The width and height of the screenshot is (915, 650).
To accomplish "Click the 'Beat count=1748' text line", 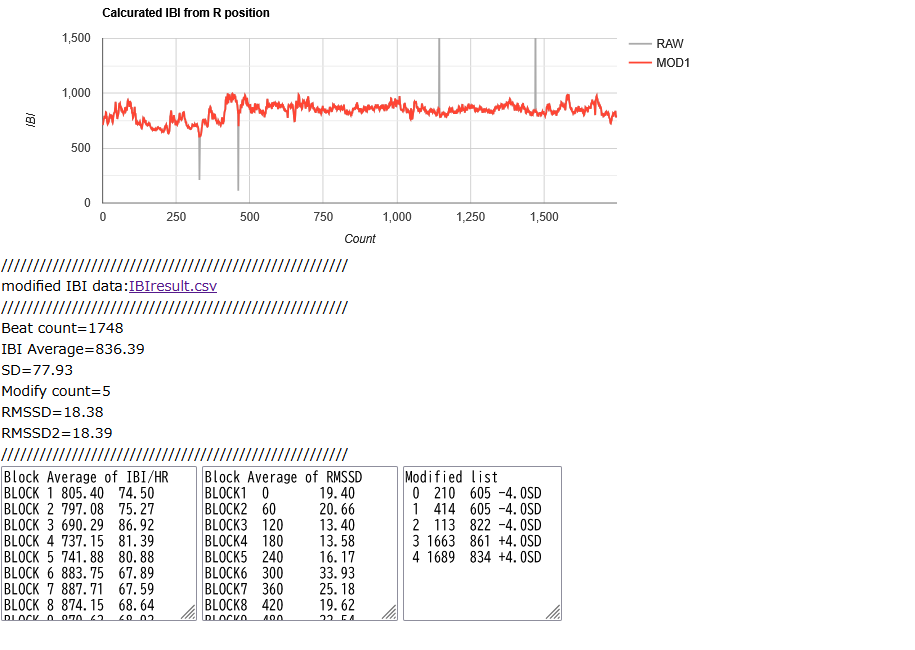I will click(x=62, y=328).
